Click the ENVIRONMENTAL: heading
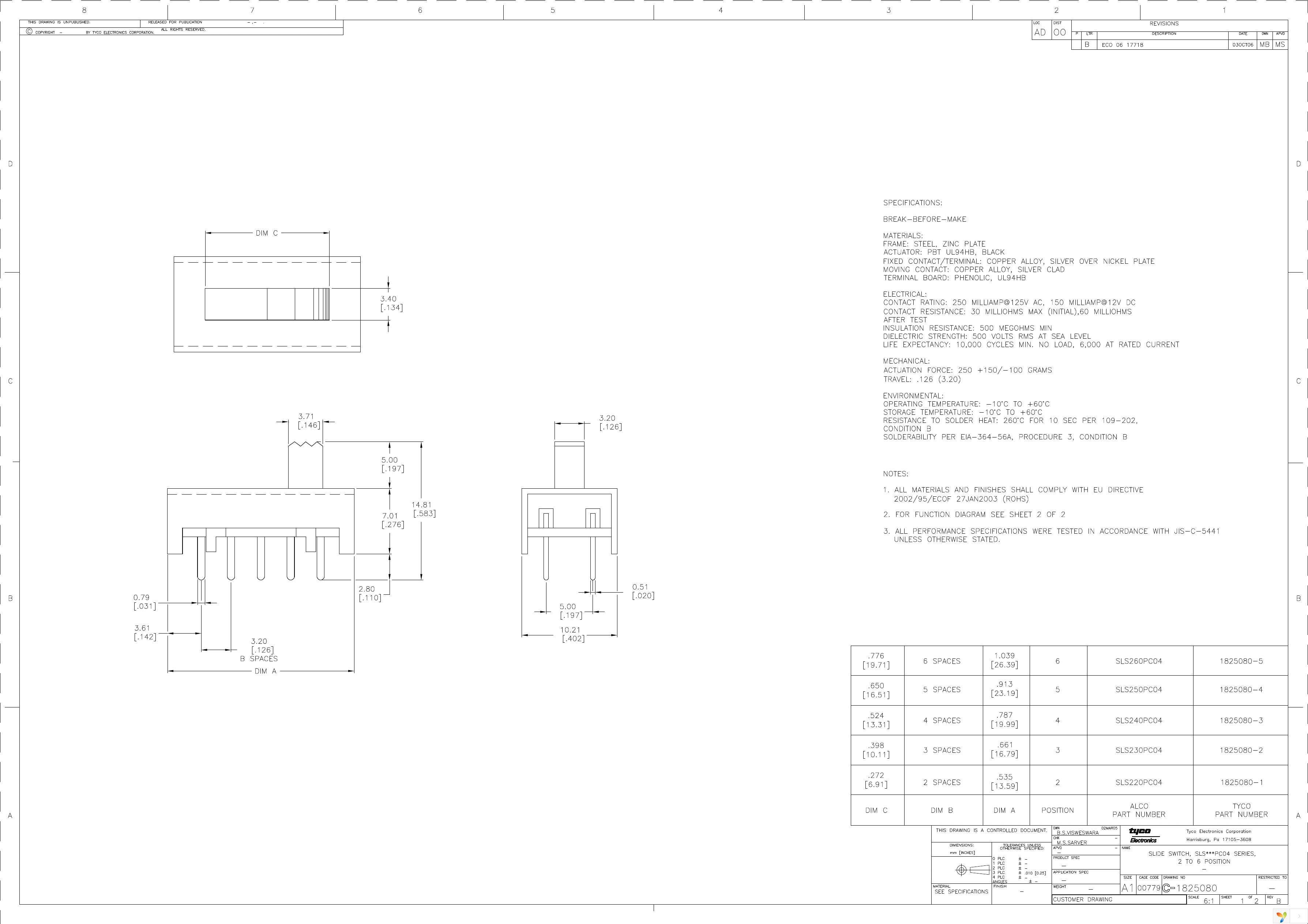Image resolution: width=1308 pixels, height=924 pixels. pos(913,396)
